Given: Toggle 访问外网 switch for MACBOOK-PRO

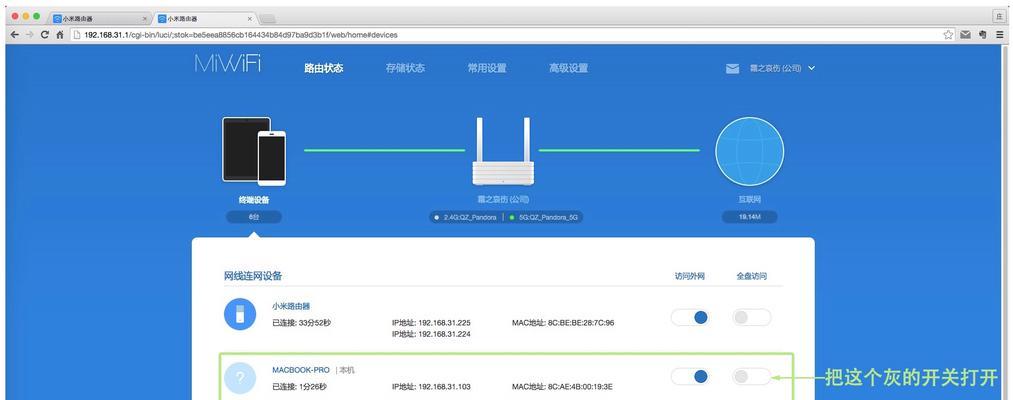Looking at the screenshot, I should (690, 376).
